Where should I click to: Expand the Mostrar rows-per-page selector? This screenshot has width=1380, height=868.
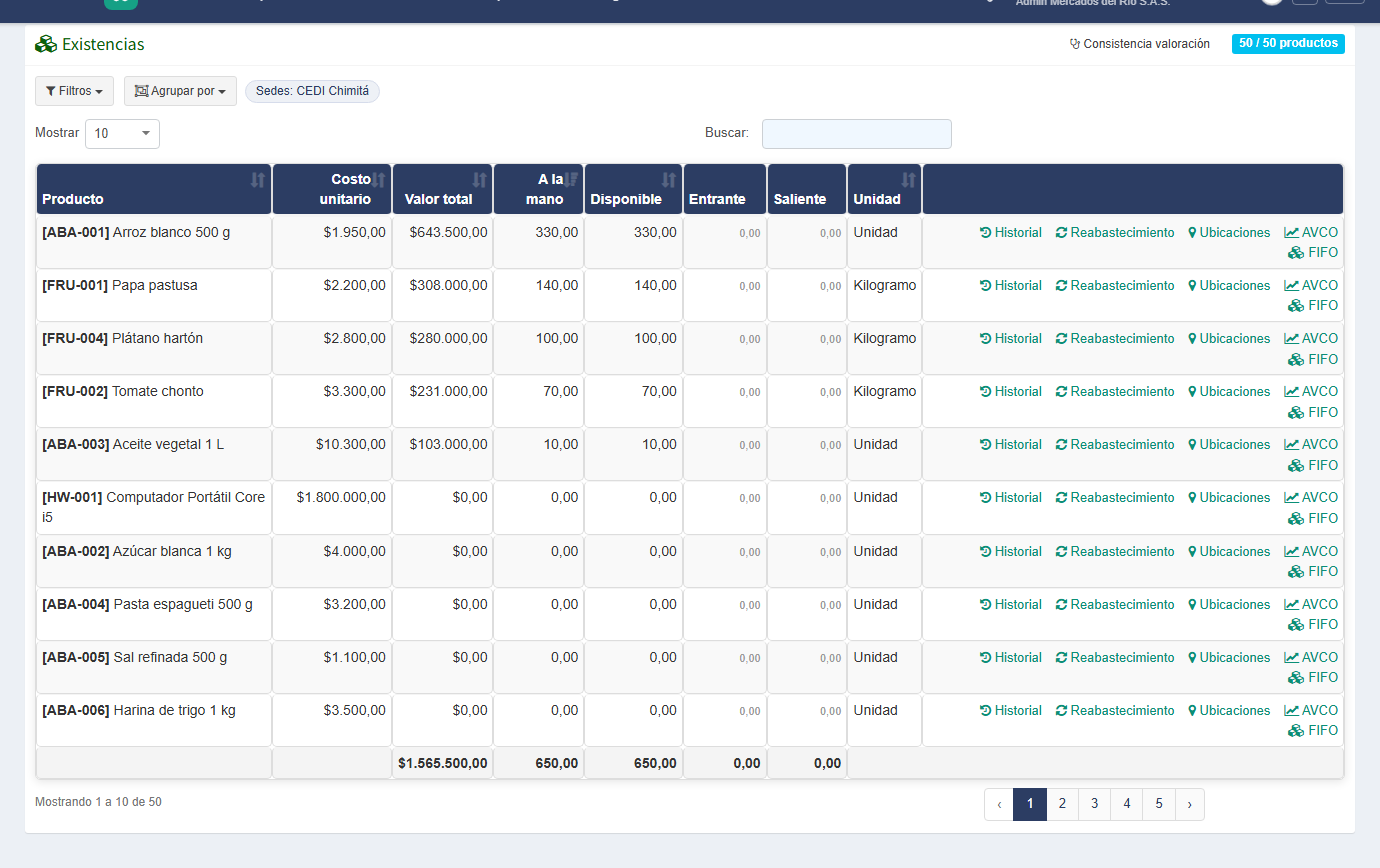(122, 133)
